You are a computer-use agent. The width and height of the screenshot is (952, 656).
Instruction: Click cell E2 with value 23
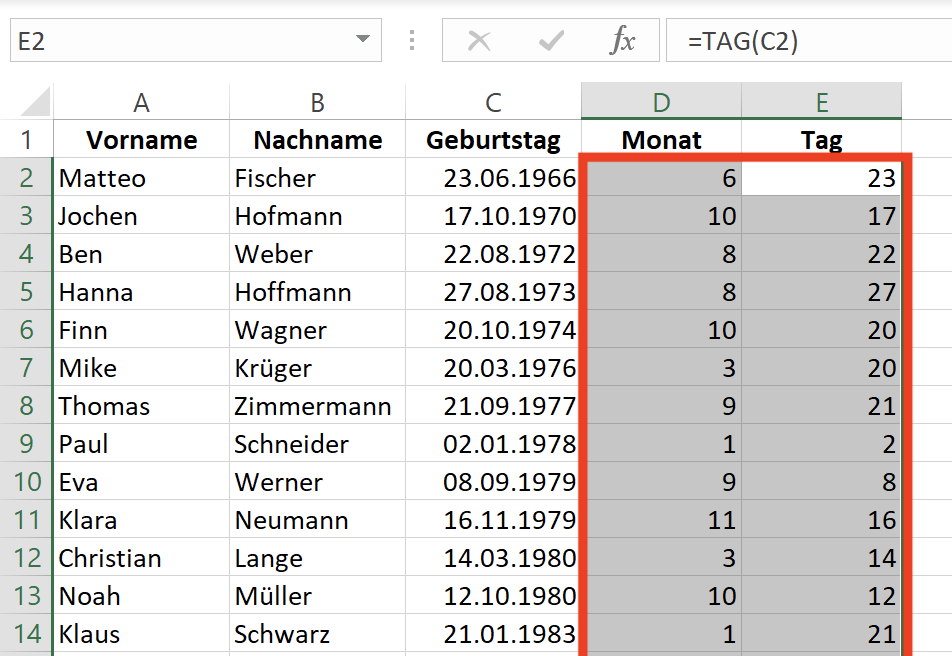click(x=821, y=177)
